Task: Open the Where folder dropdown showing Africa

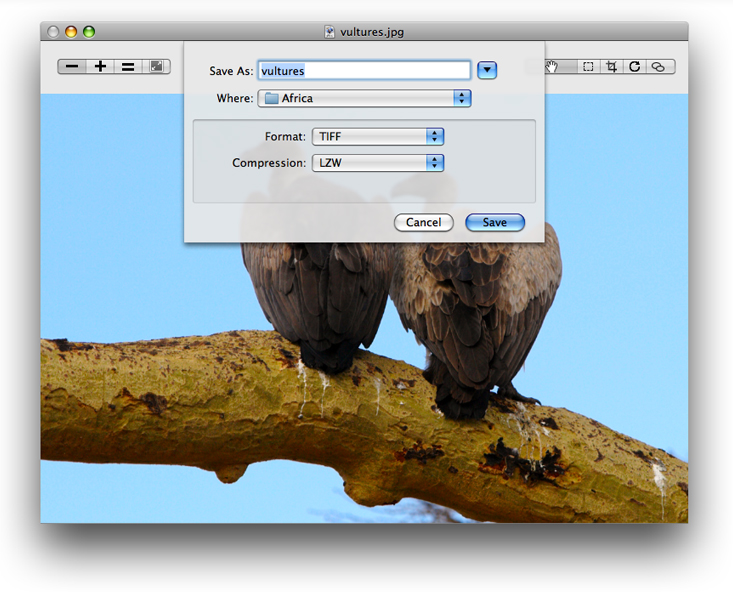Action: [x=364, y=98]
